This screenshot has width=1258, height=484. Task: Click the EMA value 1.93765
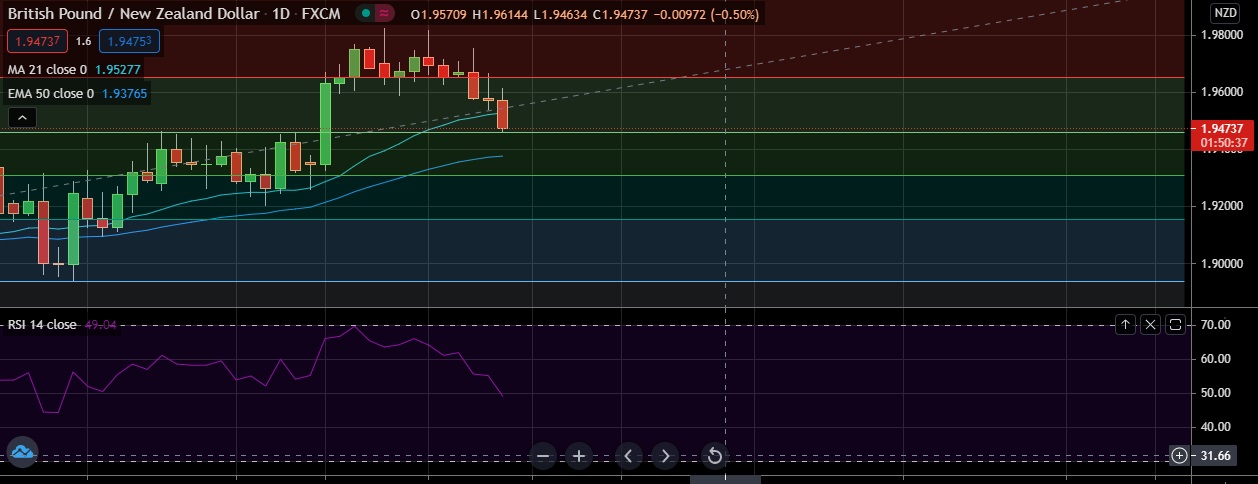click(125, 94)
